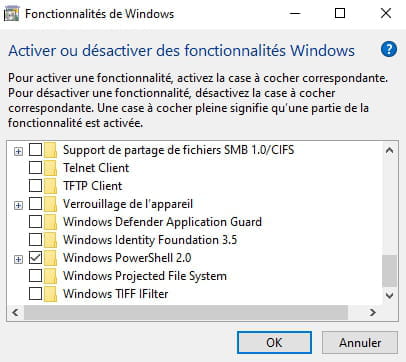The width and height of the screenshot is (406, 362).
Task: Click folder icon next to Windows Defender Application Guard
Action: coord(50,222)
